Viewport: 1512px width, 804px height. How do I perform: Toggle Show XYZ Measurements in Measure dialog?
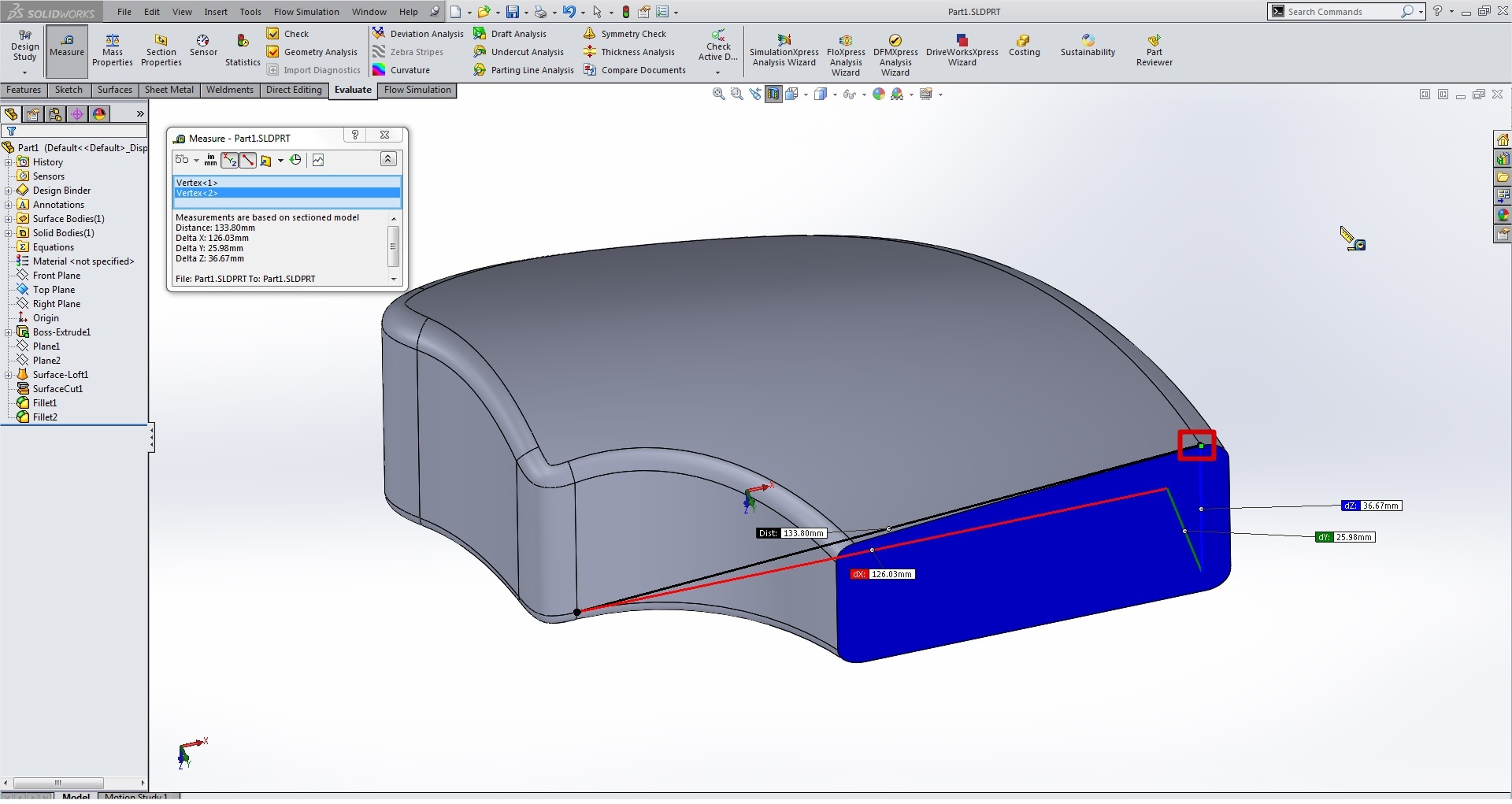[x=229, y=161]
